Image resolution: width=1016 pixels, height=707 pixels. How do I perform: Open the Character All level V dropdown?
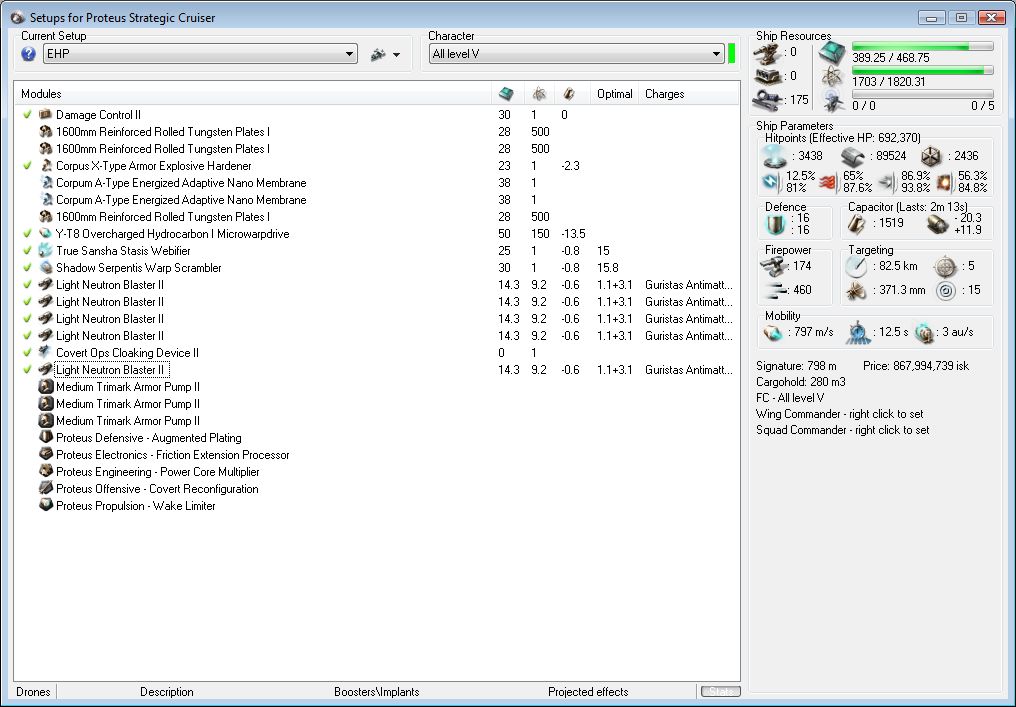[716, 54]
